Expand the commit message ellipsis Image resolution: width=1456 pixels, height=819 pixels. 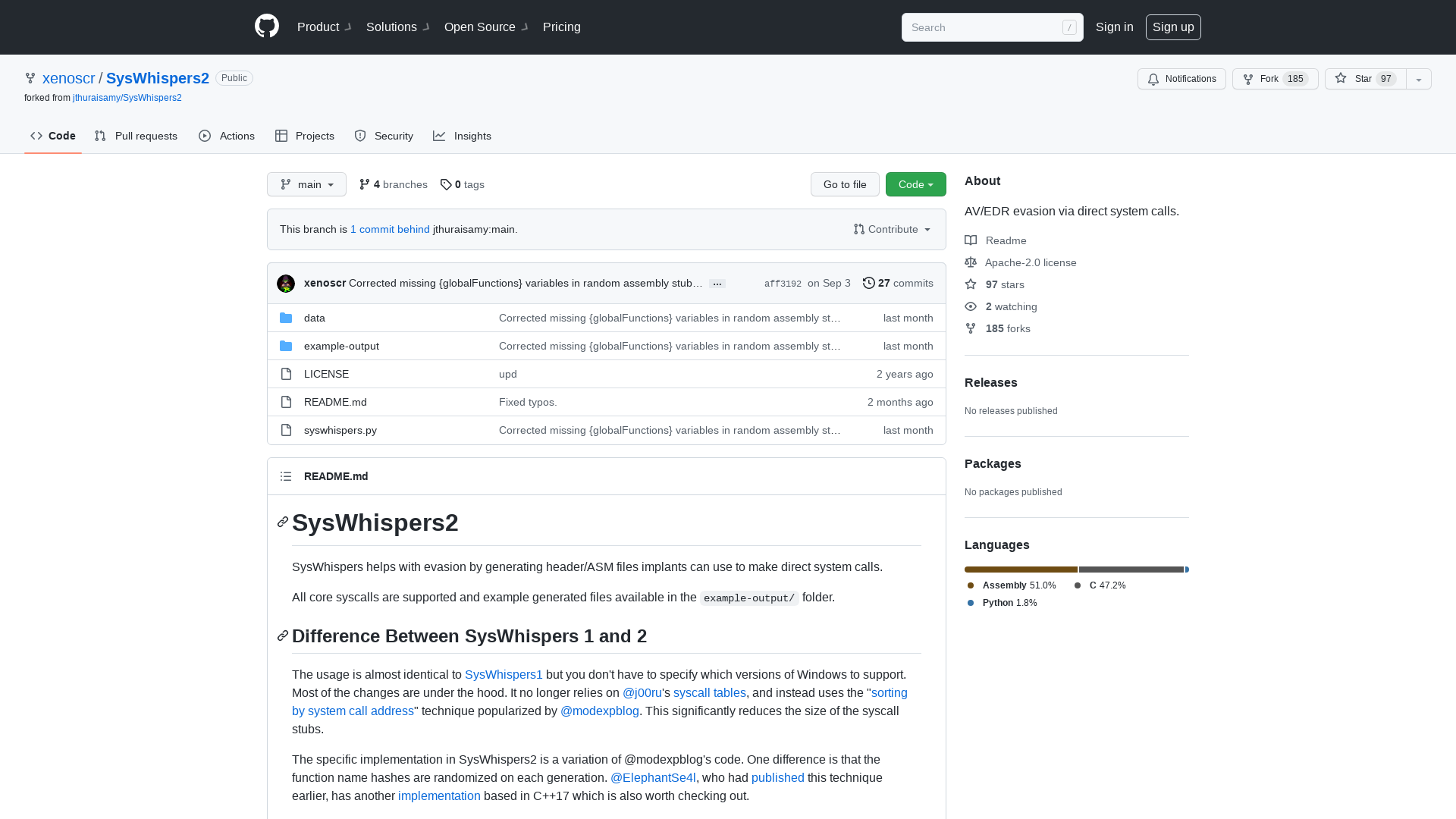(717, 284)
